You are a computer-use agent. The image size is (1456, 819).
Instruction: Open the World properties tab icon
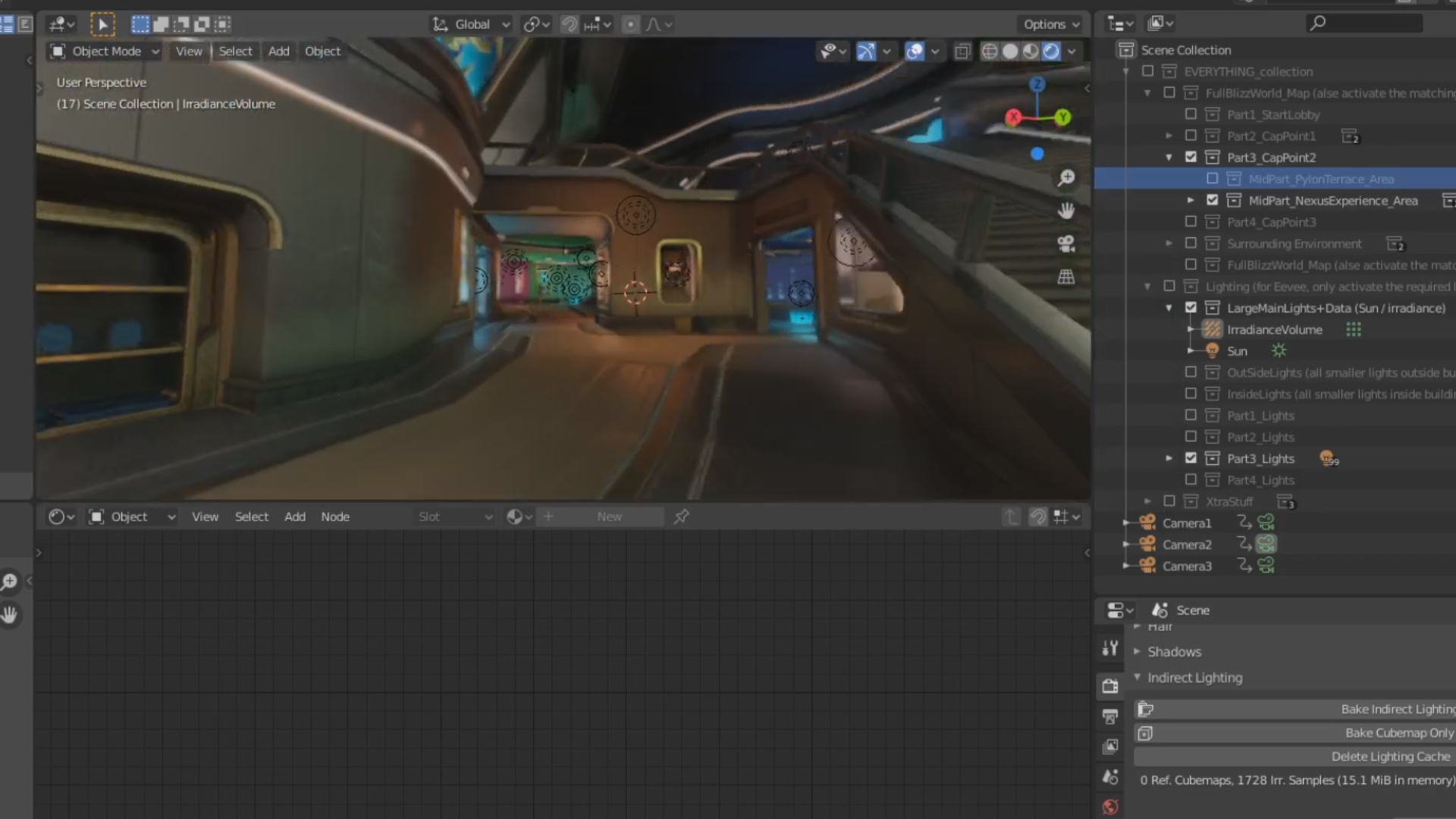[1110, 807]
